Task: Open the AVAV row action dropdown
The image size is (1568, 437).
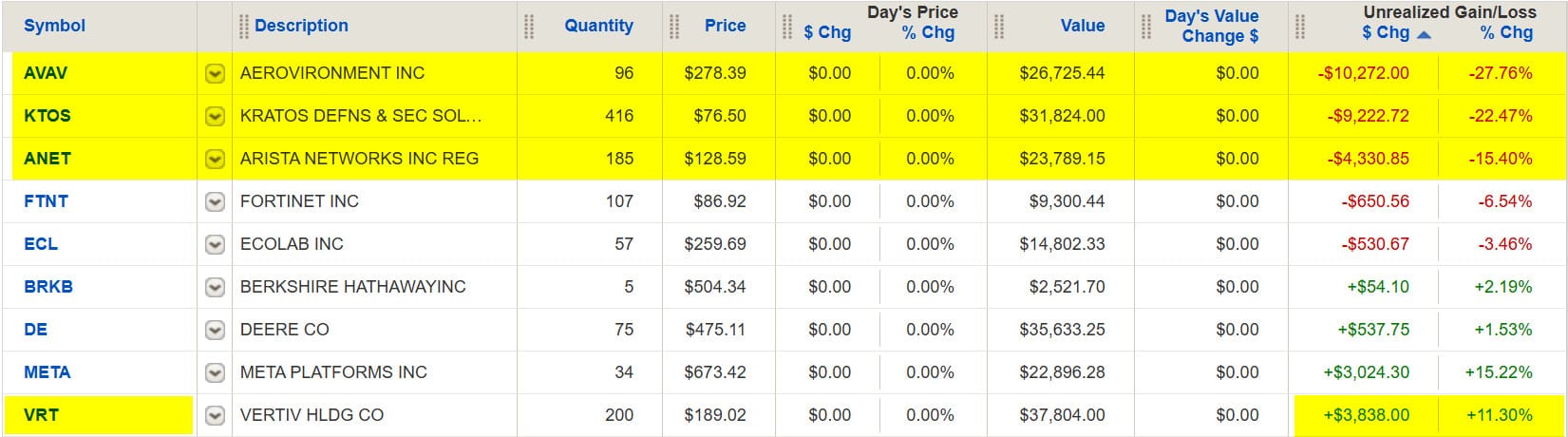Action: coord(216,73)
